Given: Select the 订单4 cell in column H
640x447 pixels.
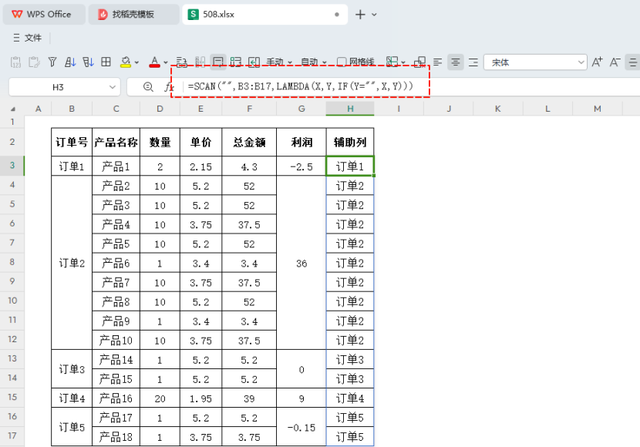Looking at the screenshot, I should click(350, 398).
